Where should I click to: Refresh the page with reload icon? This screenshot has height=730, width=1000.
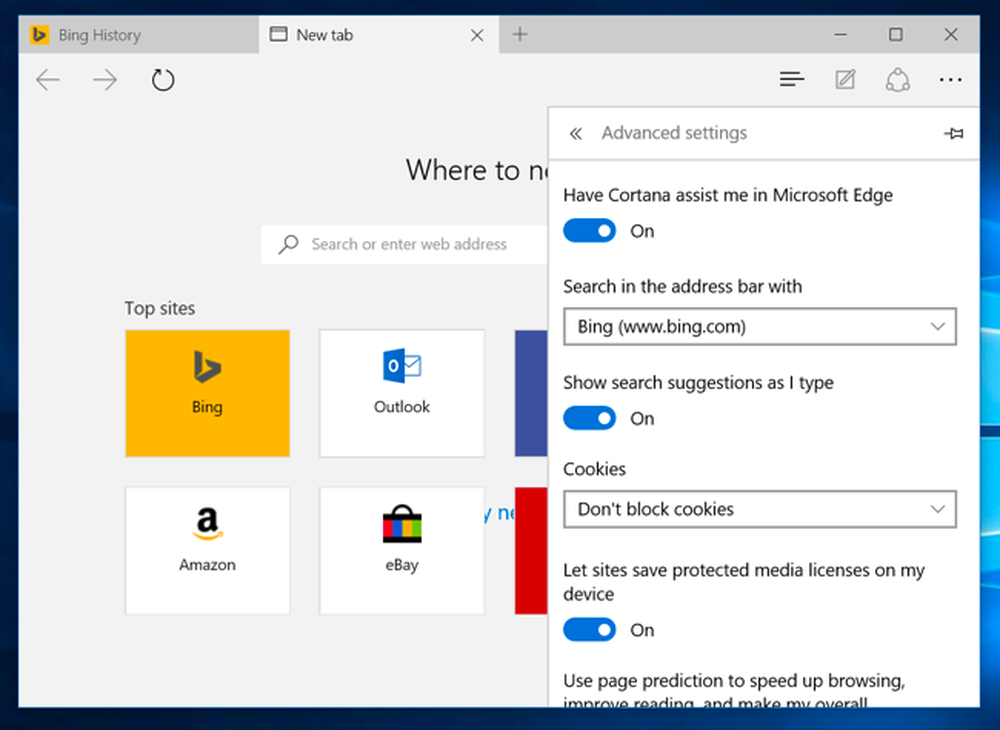click(163, 80)
